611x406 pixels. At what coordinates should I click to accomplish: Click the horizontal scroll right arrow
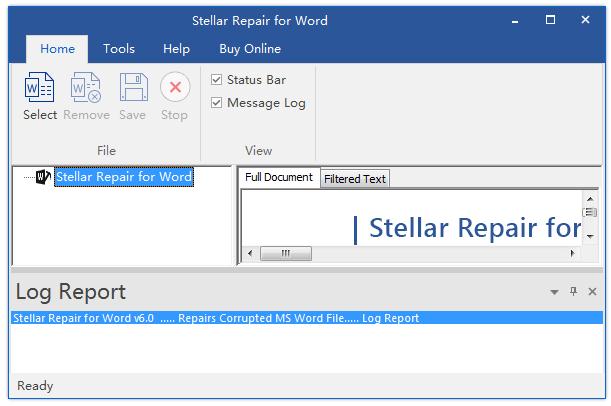pos(572,253)
